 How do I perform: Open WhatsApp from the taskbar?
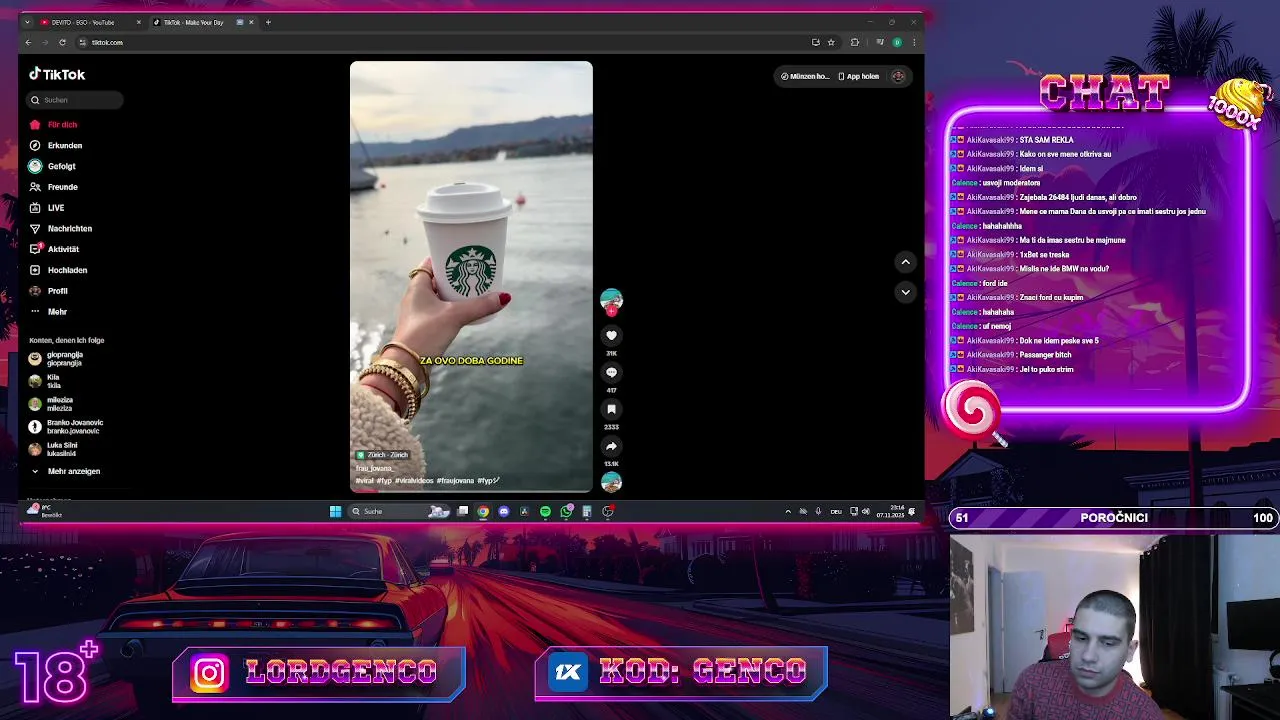[x=566, y=511]
